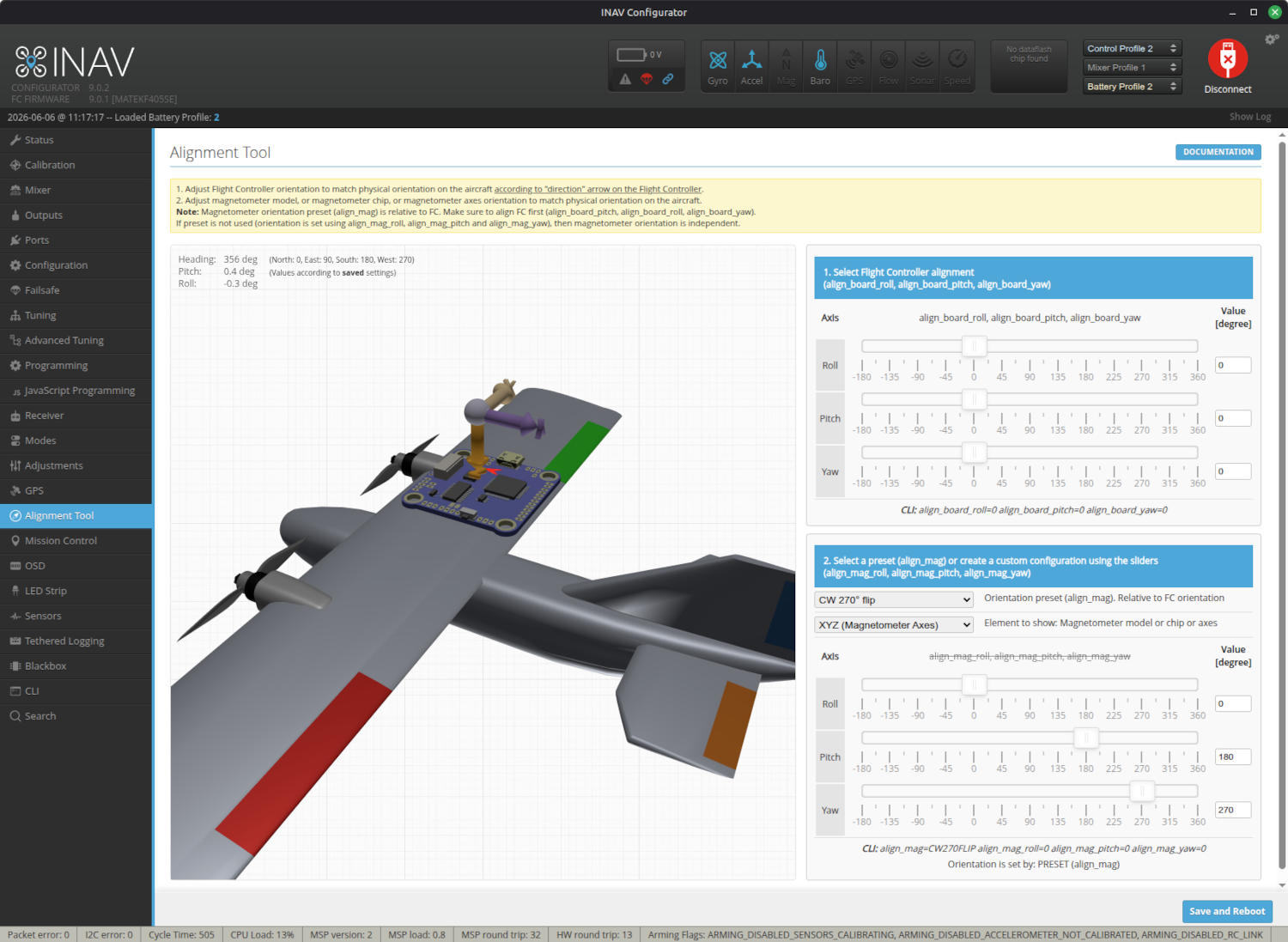The height and width of the screenshot is (942, 1288).
Task: Open the Blackbox tab
Action: tap(76, 666)
